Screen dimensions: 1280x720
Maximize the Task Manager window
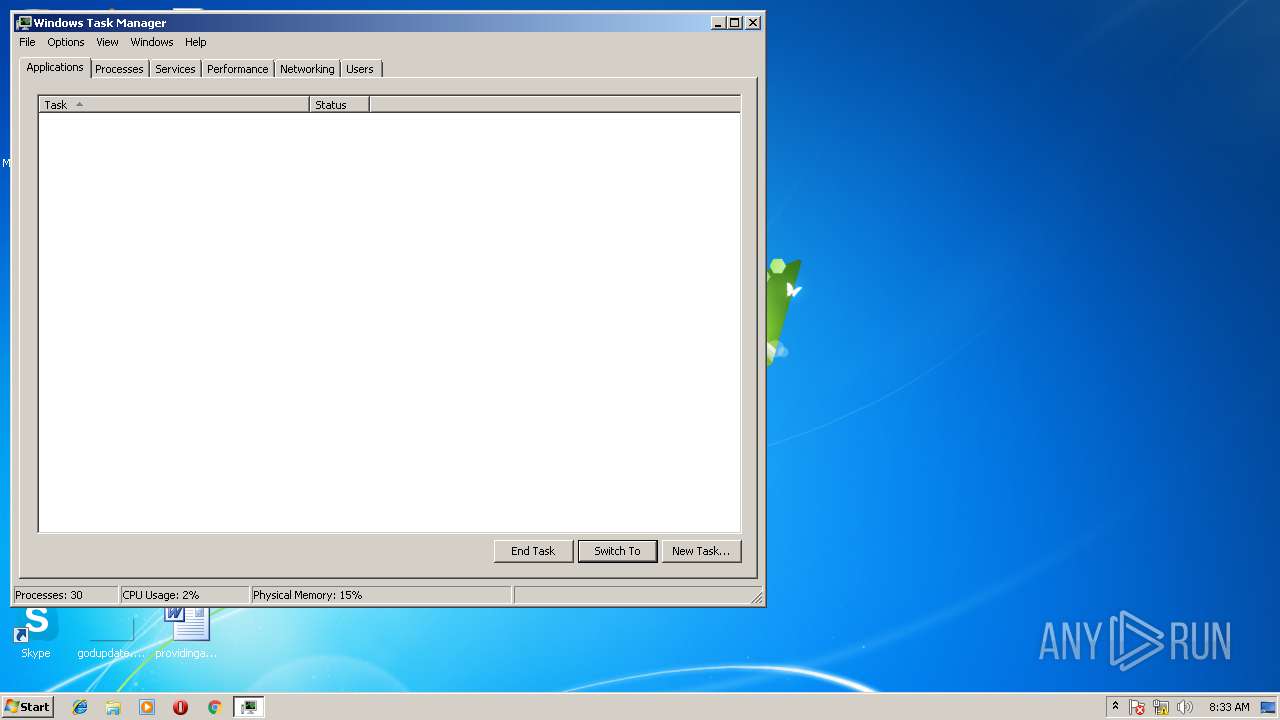tap(735, 22)
